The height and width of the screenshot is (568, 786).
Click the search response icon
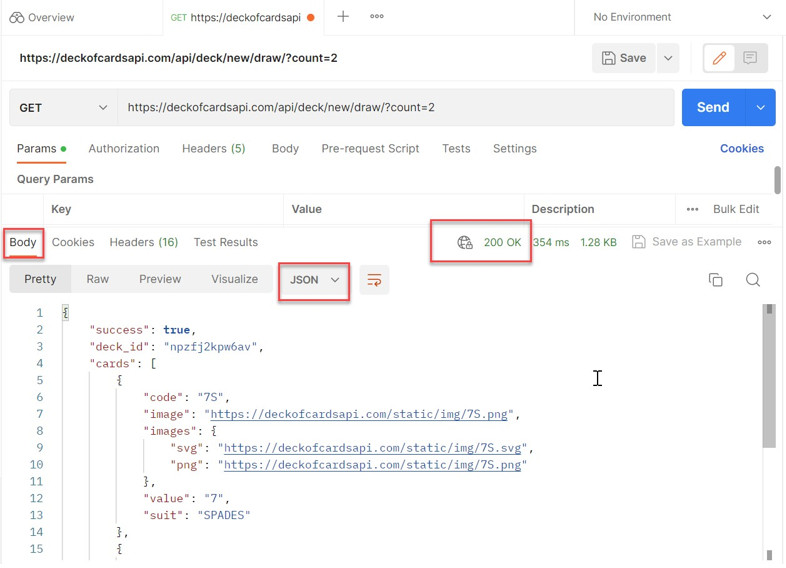point(752,280)
